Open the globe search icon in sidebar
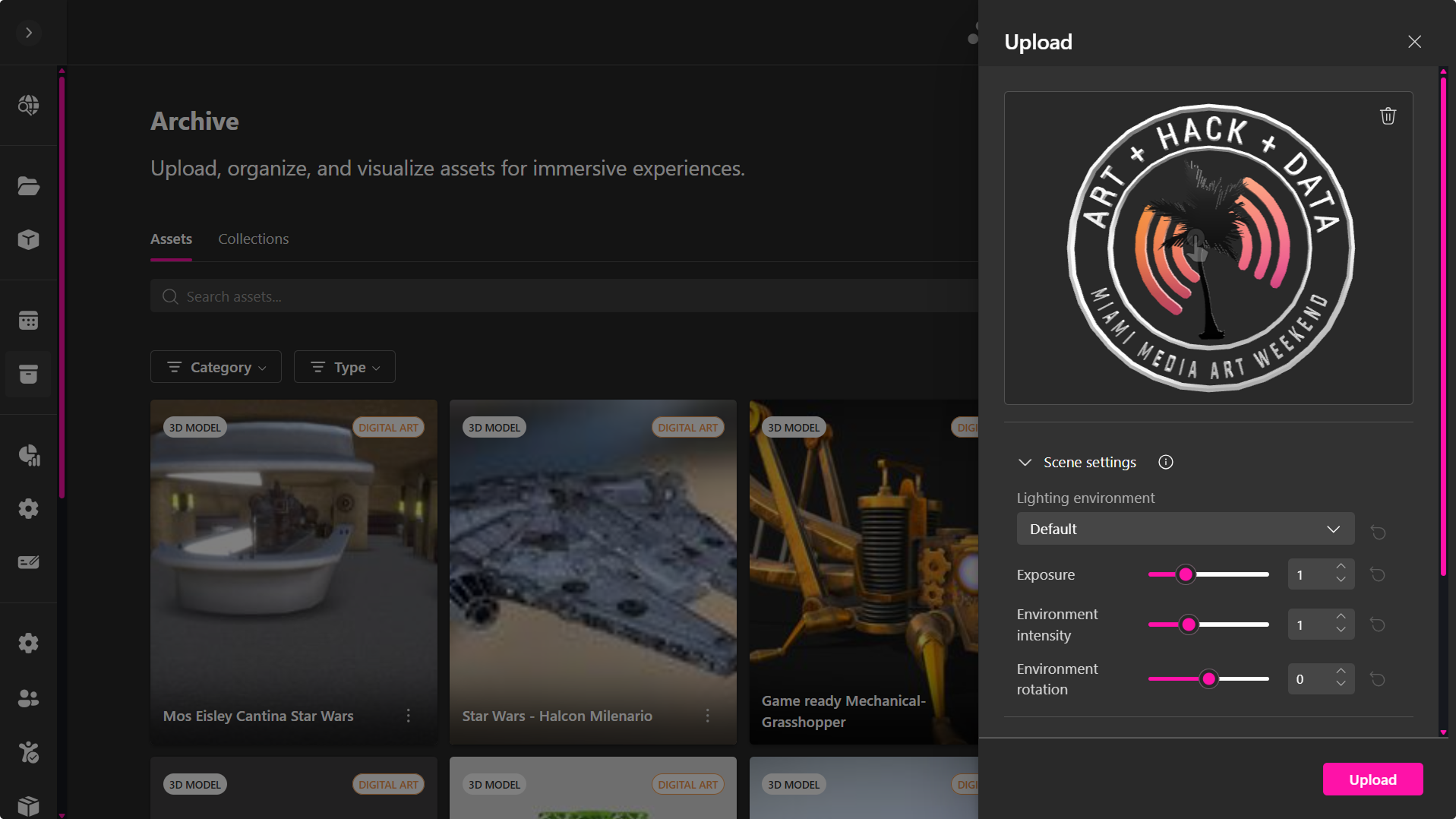This screenshot has width=1456, height=819. click(x=29, y=105)
